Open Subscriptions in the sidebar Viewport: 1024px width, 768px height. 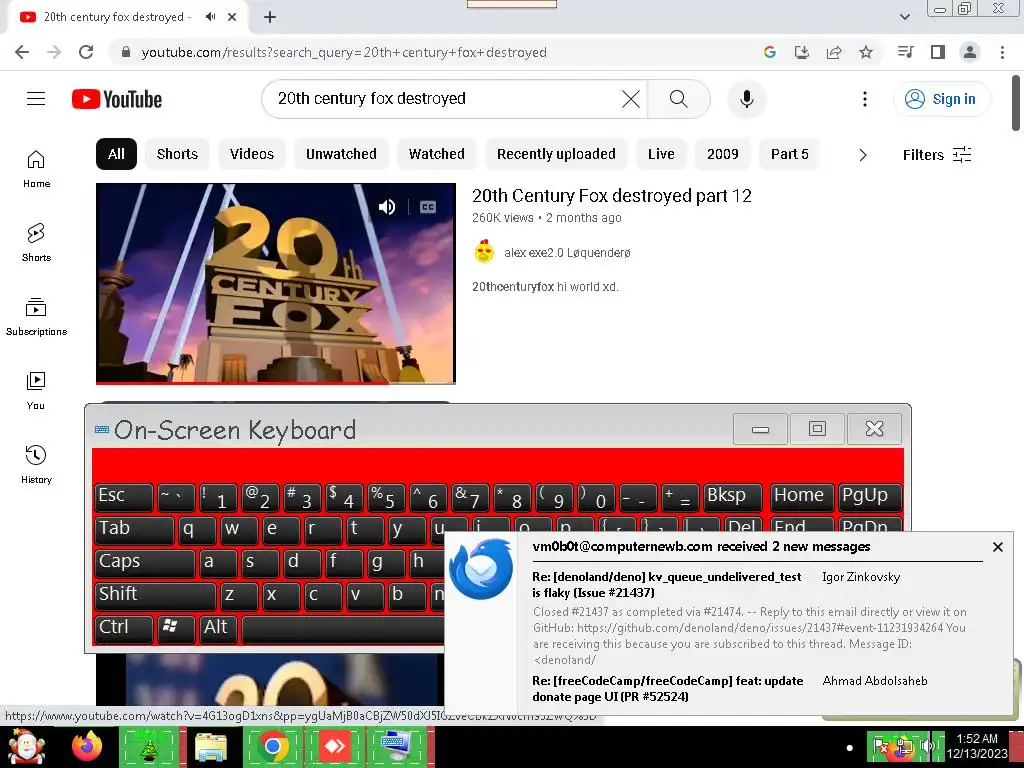point(36,316)
